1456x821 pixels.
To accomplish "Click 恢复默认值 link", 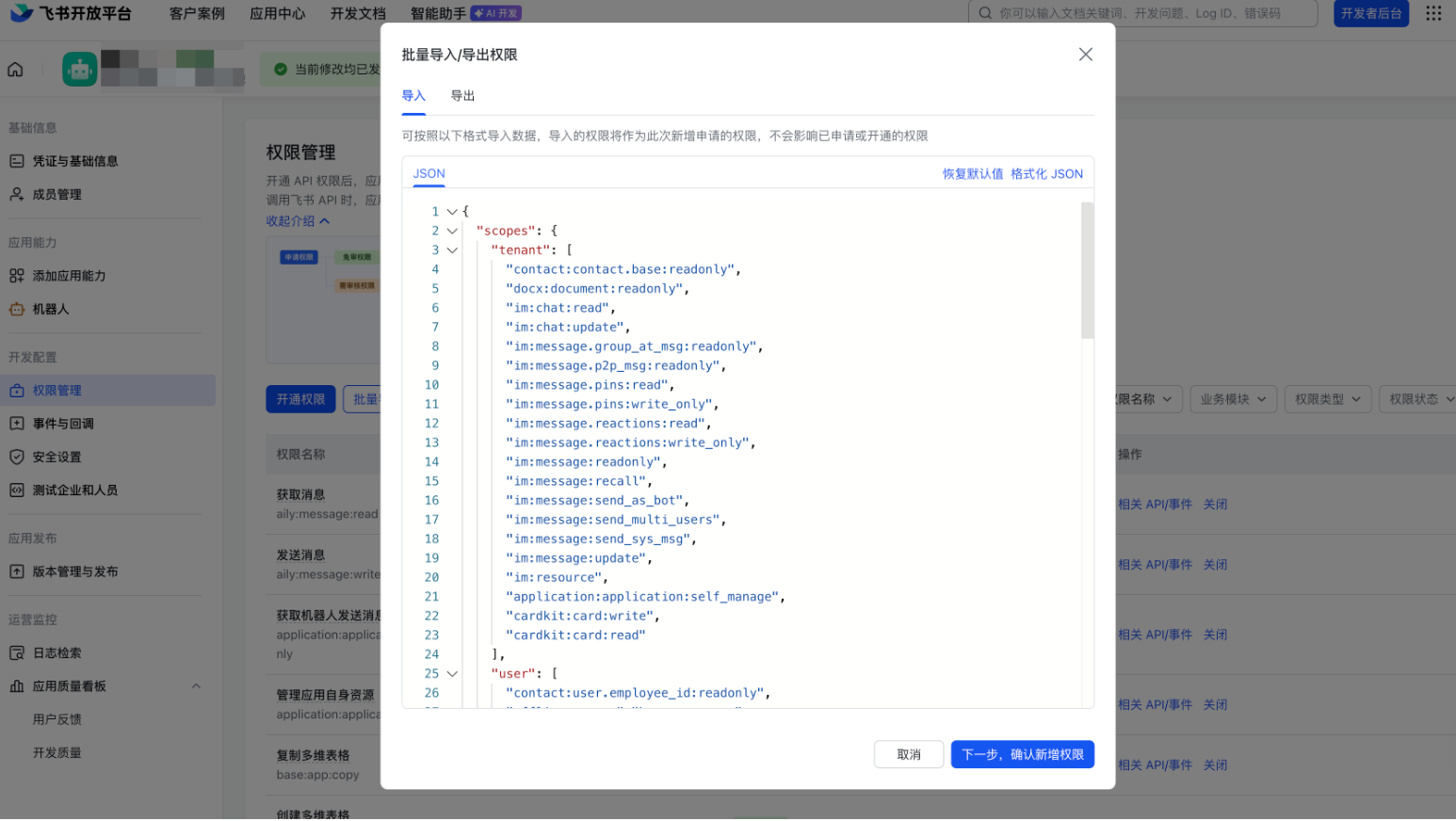I will (x=973, y=173).
